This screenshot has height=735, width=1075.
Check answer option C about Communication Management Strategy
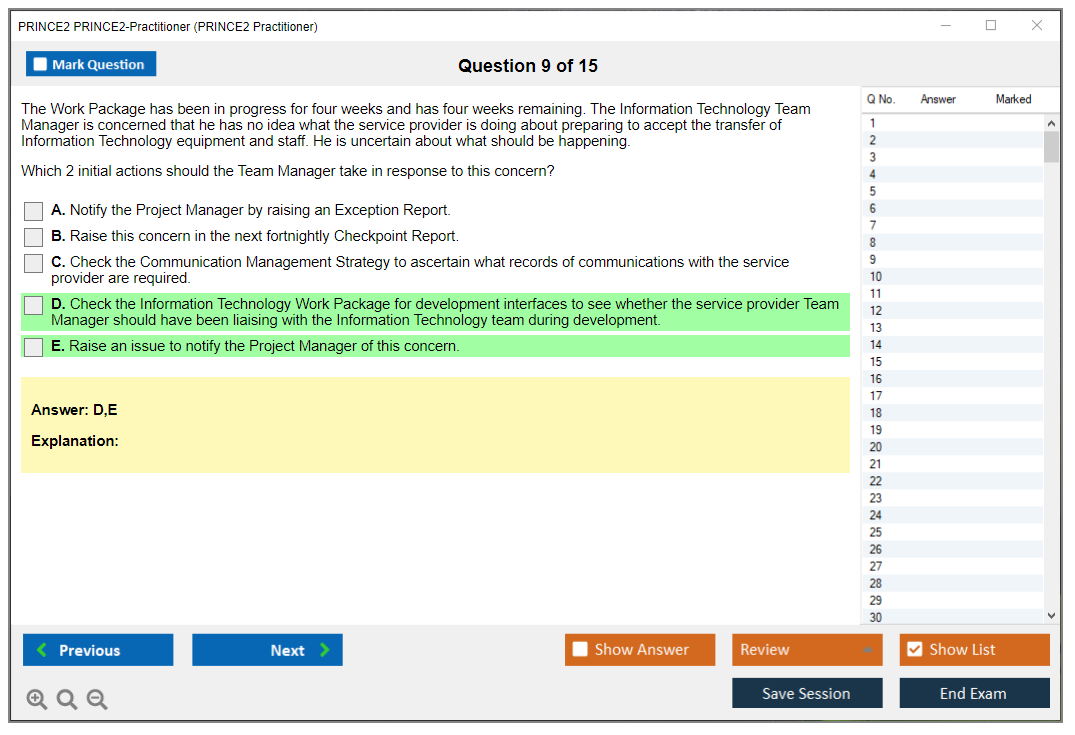(x=34, y=263)
